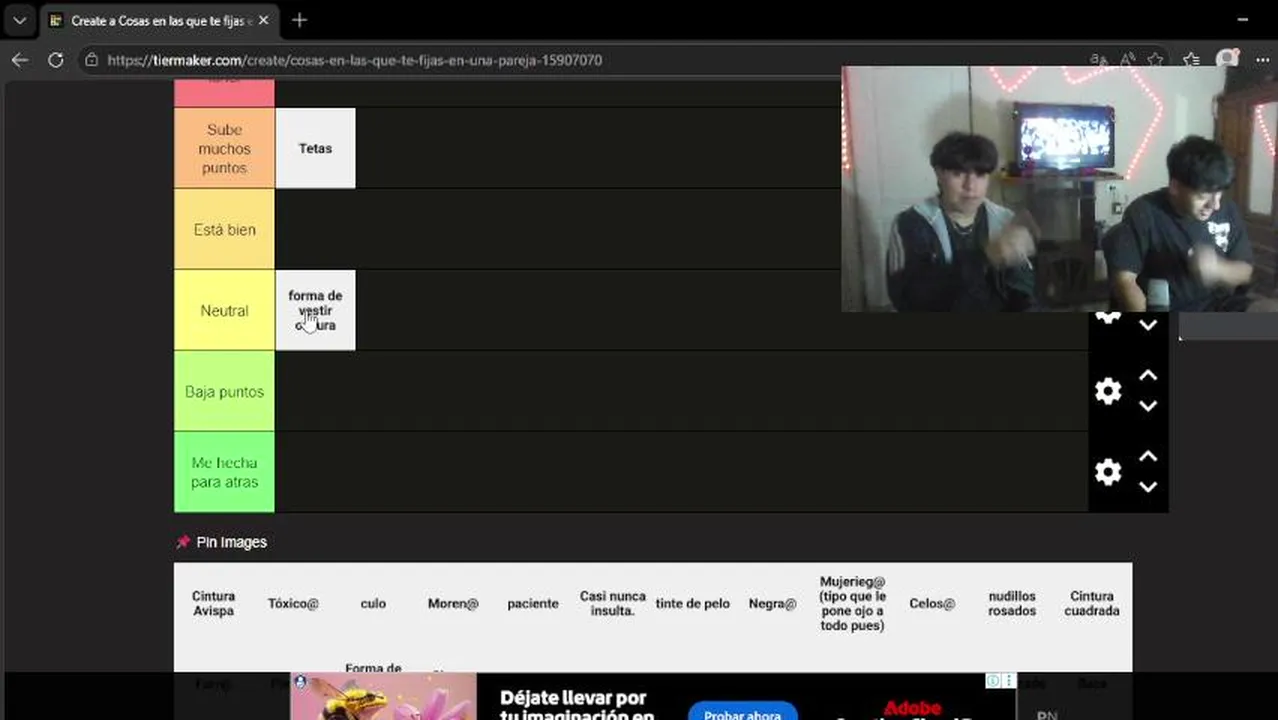Pick the Tóxic@ tile
Screen dimensions: 1278x720
(x=293, y=603)
